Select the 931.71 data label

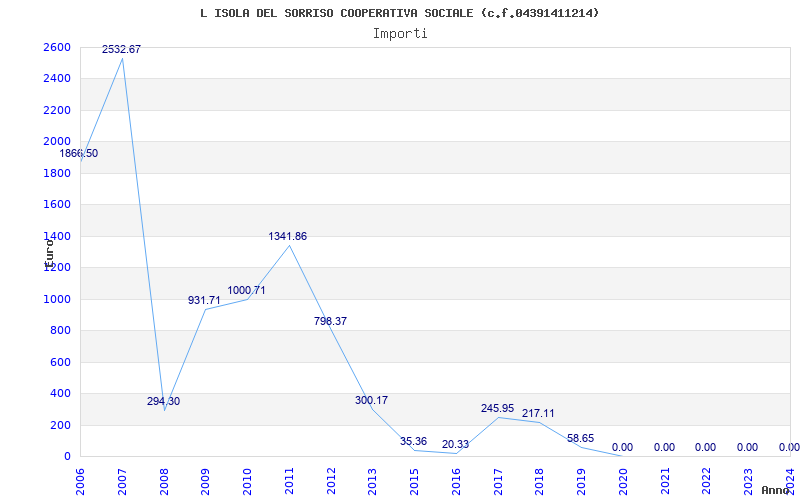[204, 301]
